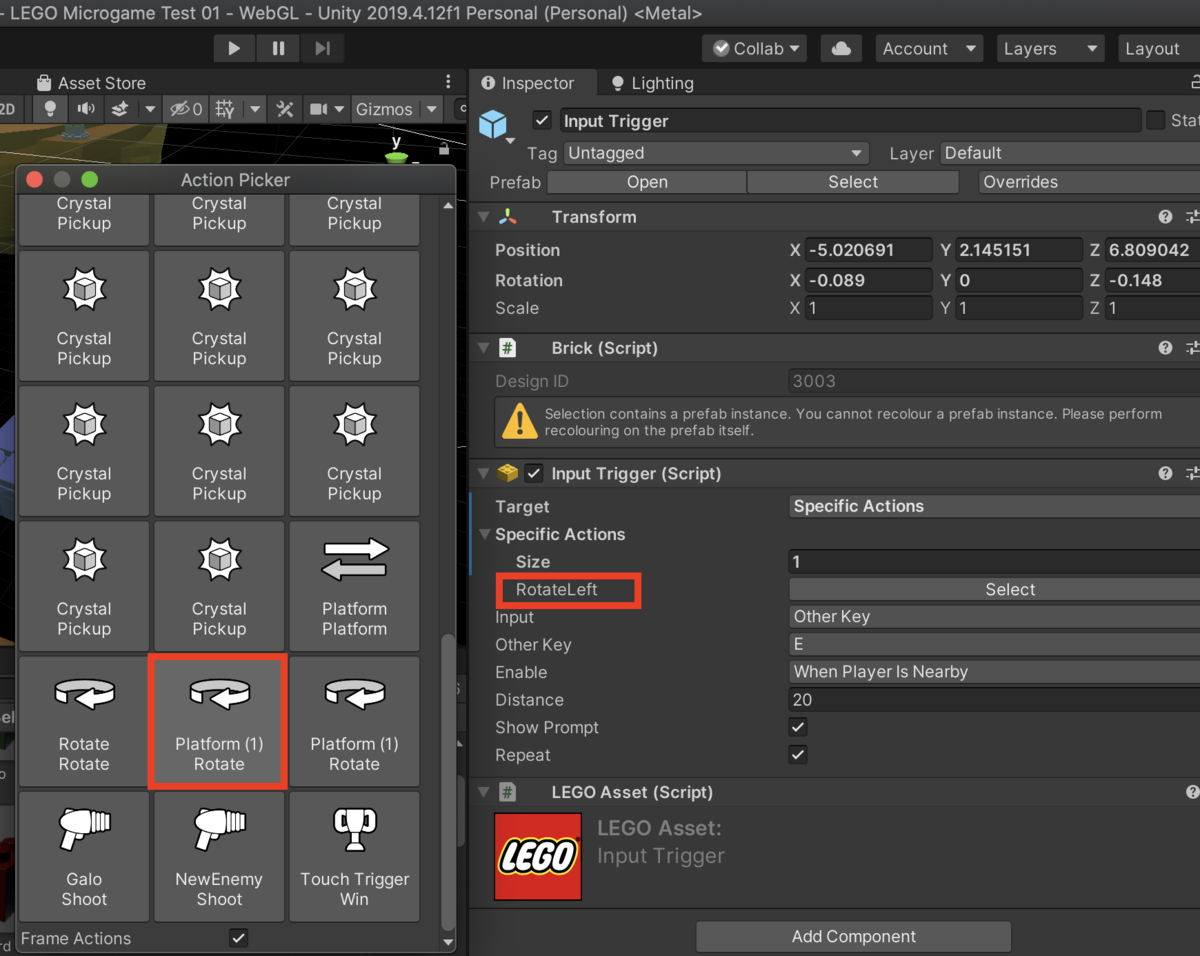Collapse the LEGO Asset (Script) foldout
The width and height of the screenshot is (1200, 956).
(x=484, y=792)
